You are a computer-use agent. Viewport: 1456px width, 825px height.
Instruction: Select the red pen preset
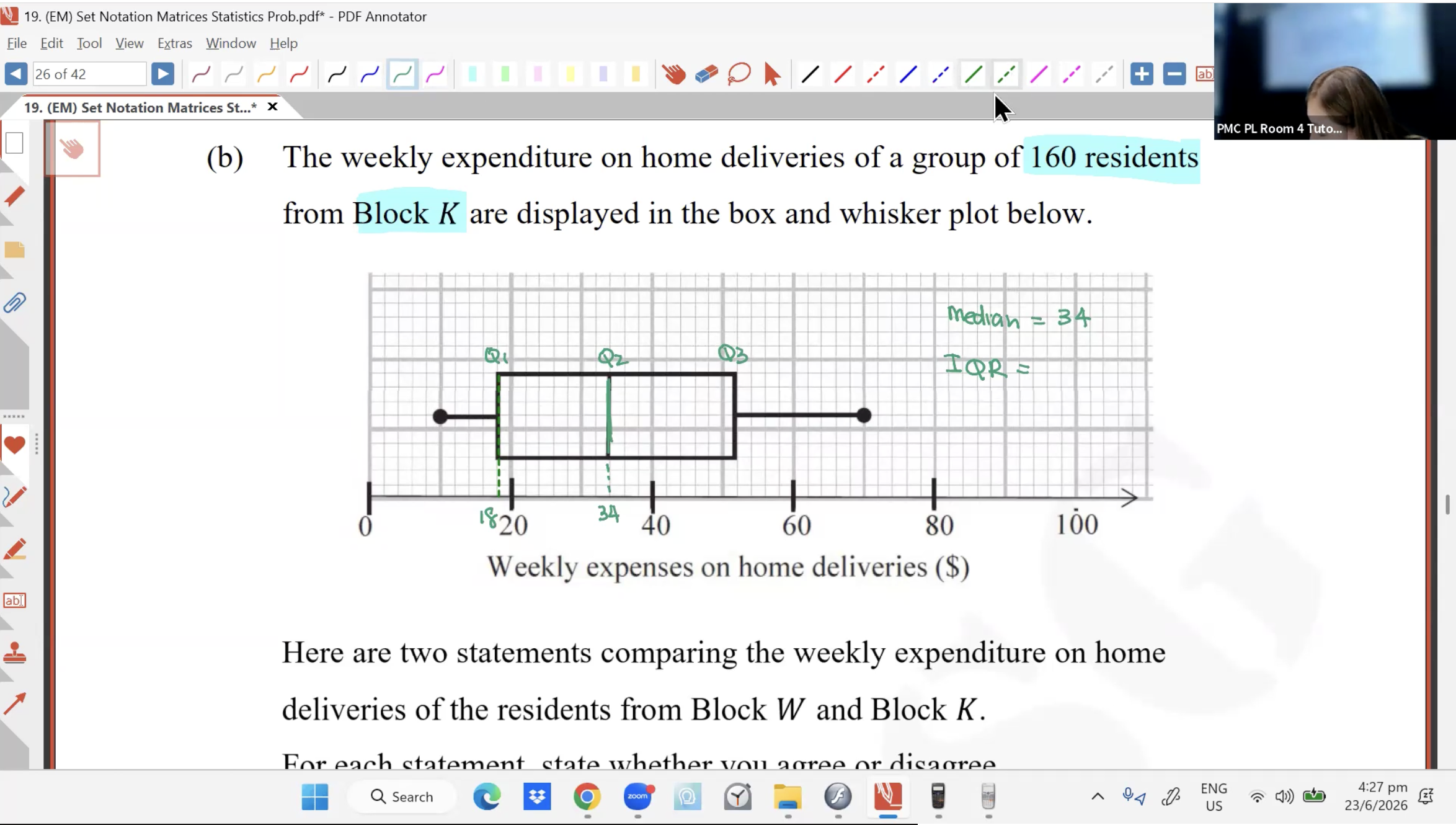(300, 74)
